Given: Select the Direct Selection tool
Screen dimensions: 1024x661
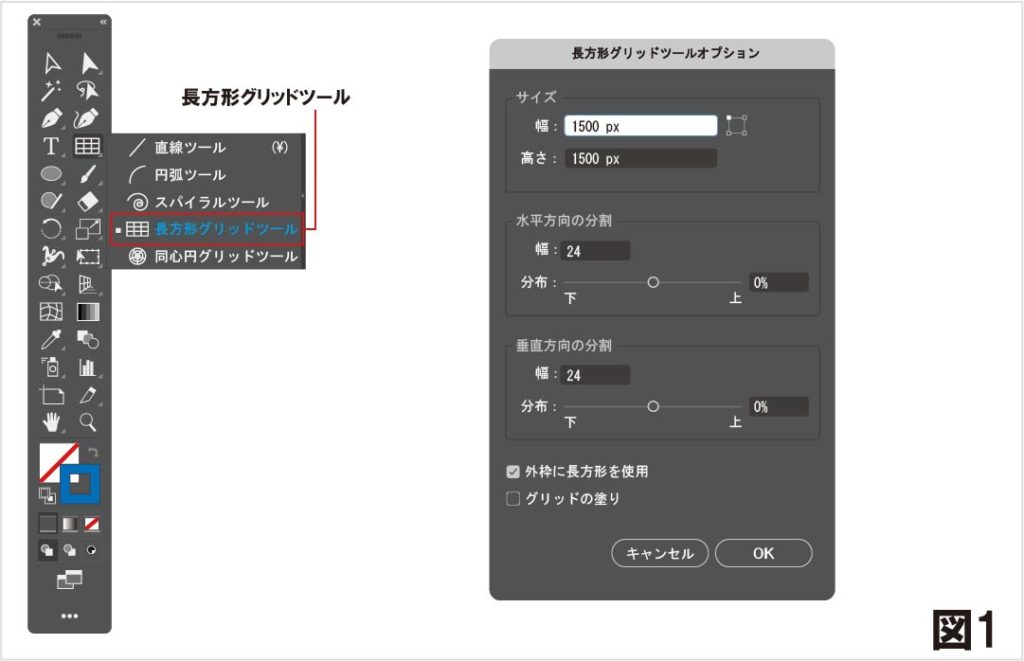Looking at the screenshot, I should [x=89, y=64].
